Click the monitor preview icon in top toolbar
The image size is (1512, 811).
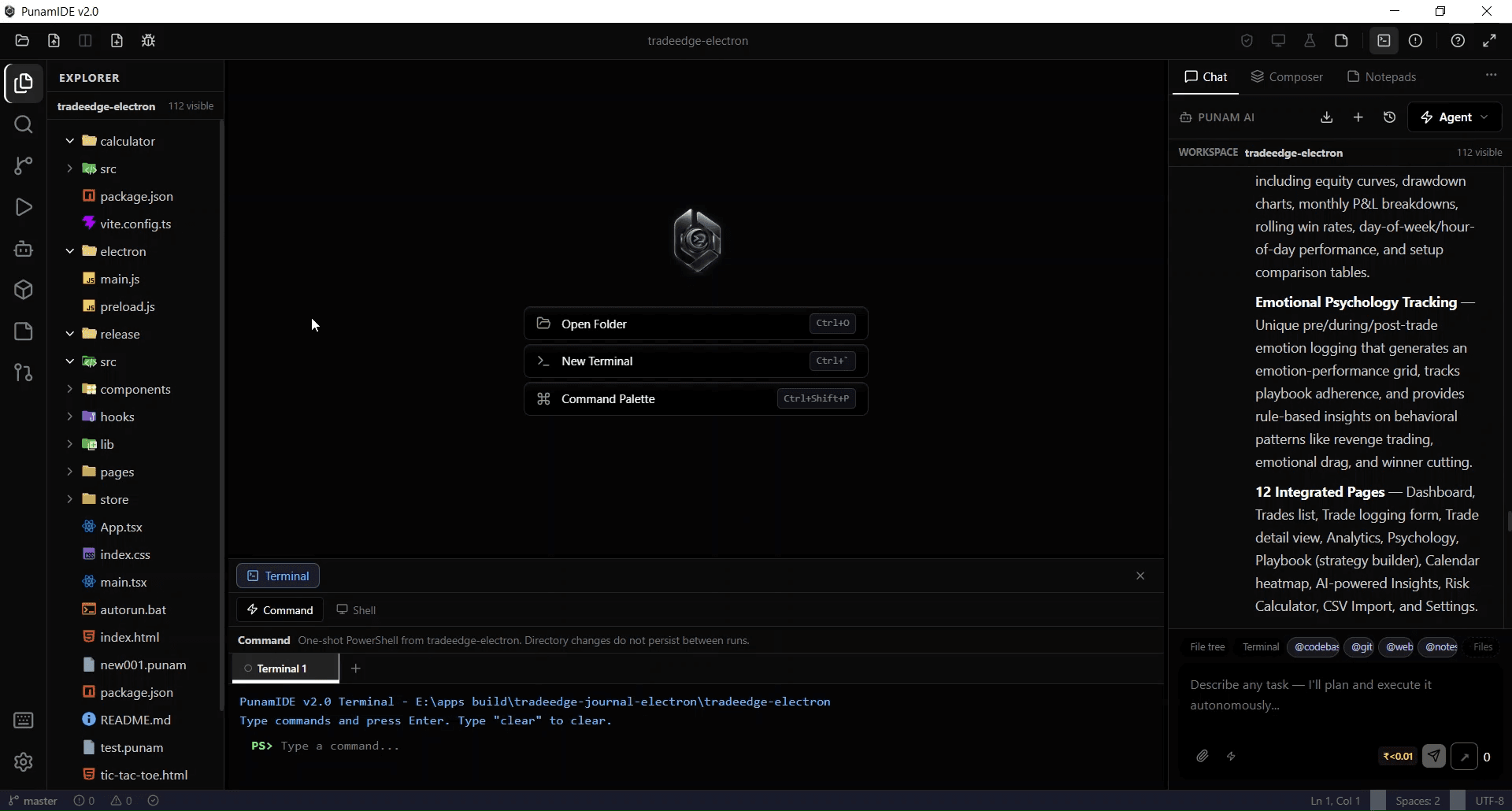[x=1278, y=41]
